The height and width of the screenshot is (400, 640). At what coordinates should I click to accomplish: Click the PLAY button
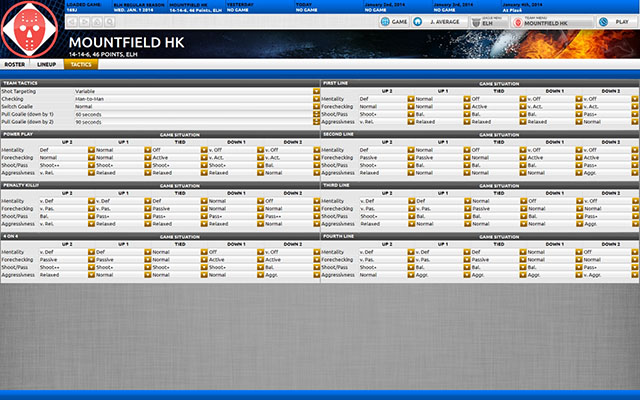click(x=616, y=22)
